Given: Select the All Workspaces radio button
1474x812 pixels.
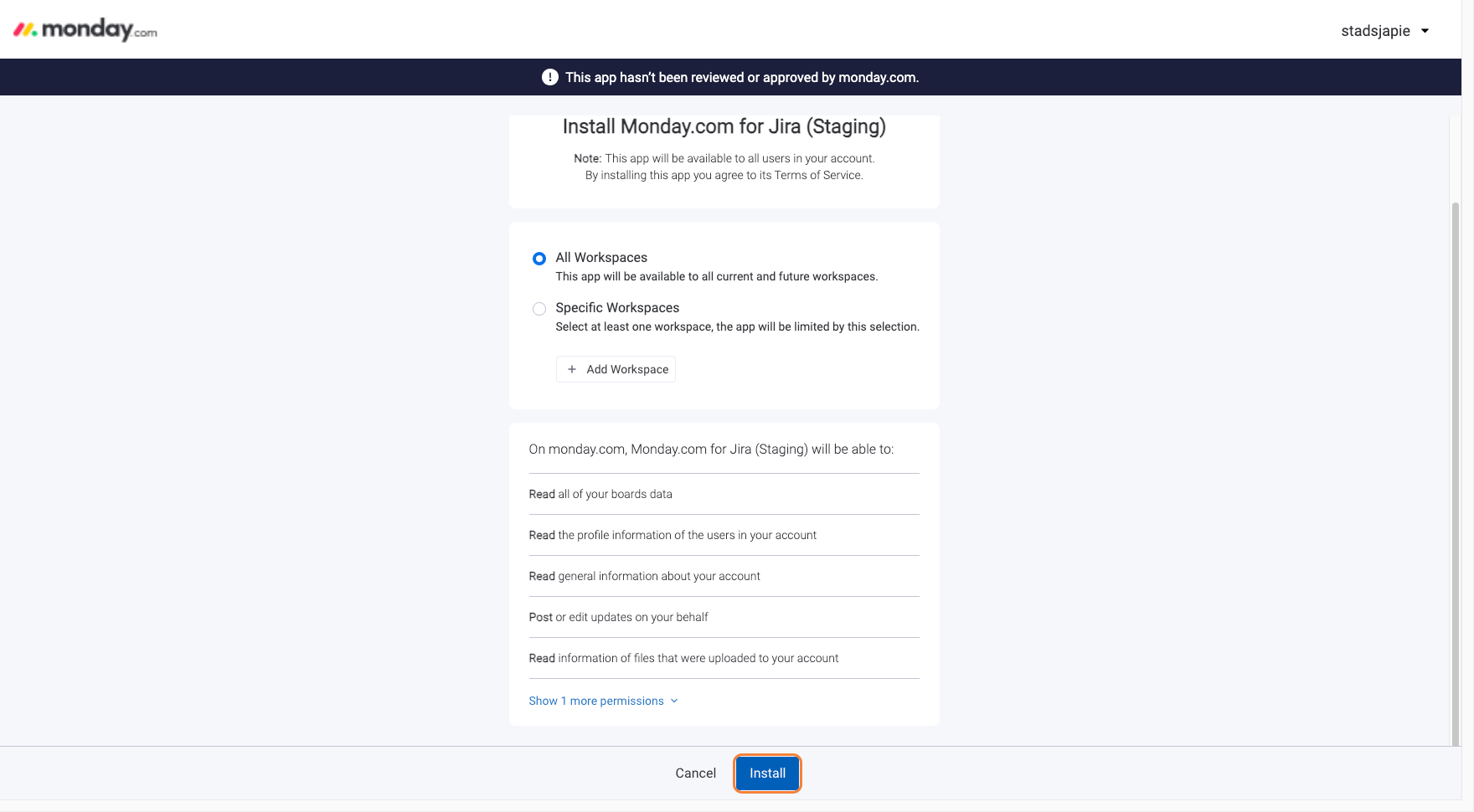Looking at the screenshot, I should click(x=539, y=259).
